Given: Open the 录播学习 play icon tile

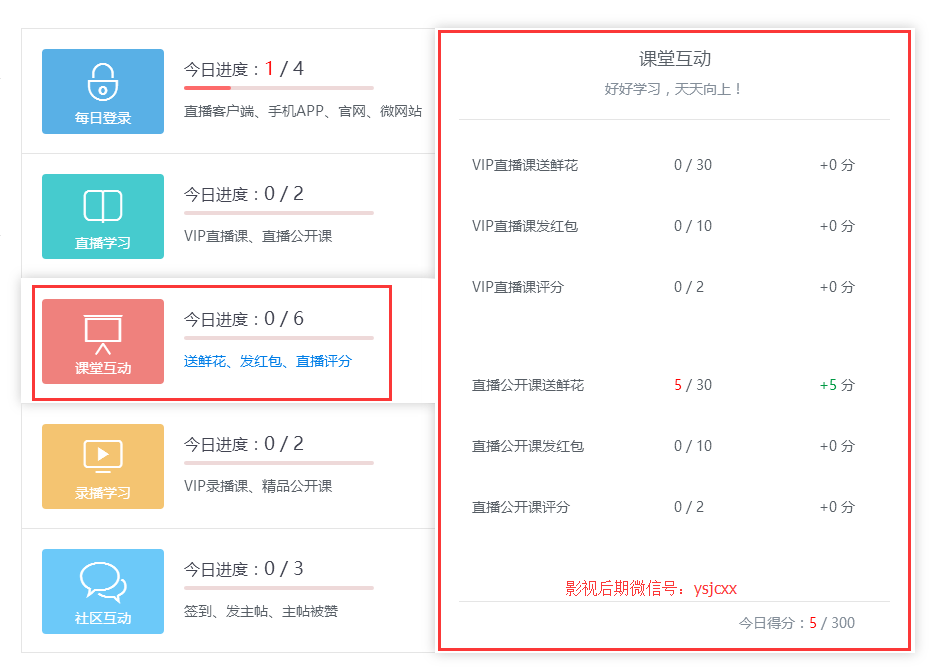Looking at the screenshot, I should (x=102, y=456).
